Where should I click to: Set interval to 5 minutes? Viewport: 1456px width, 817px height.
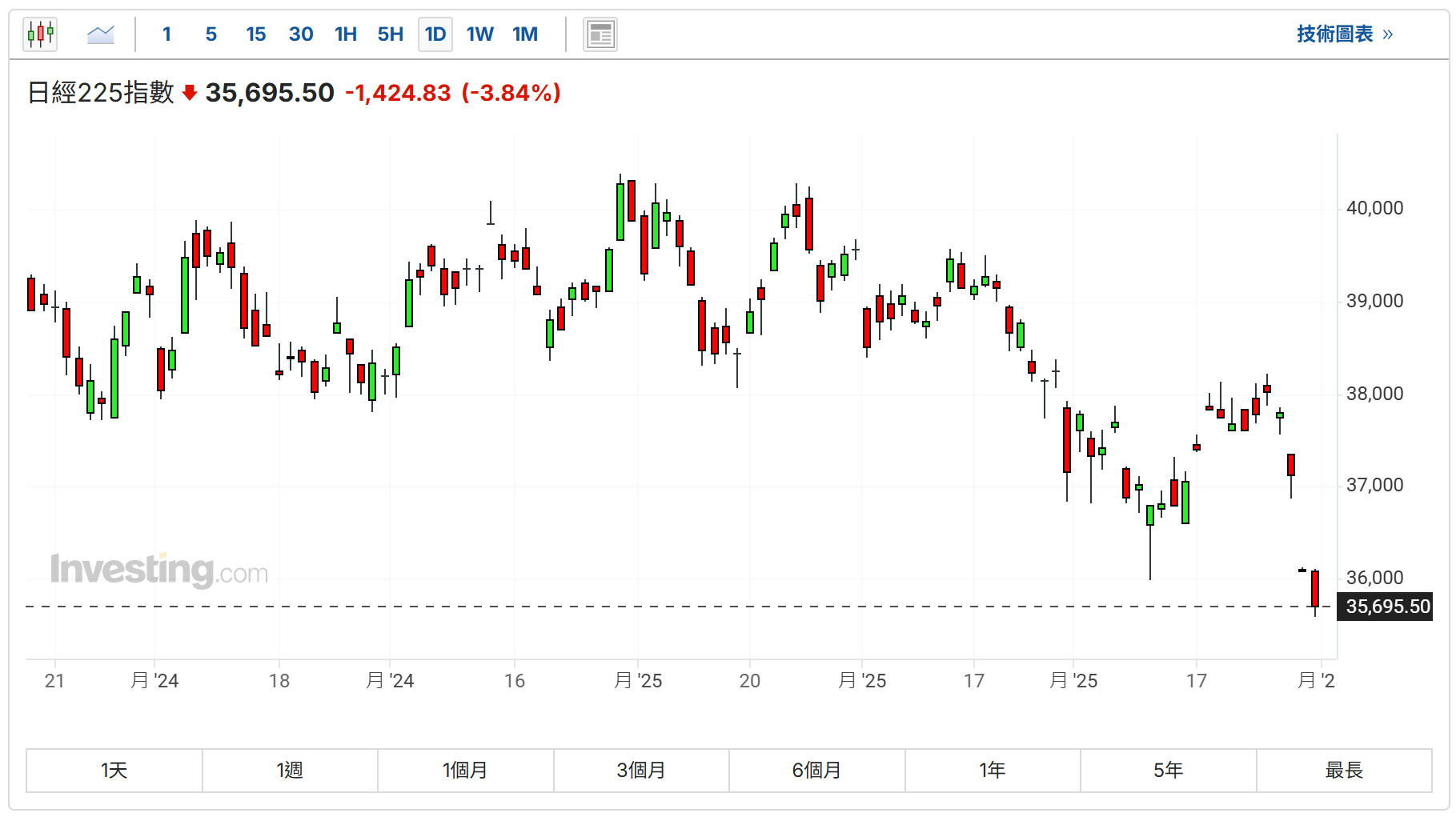click(211, 34)
